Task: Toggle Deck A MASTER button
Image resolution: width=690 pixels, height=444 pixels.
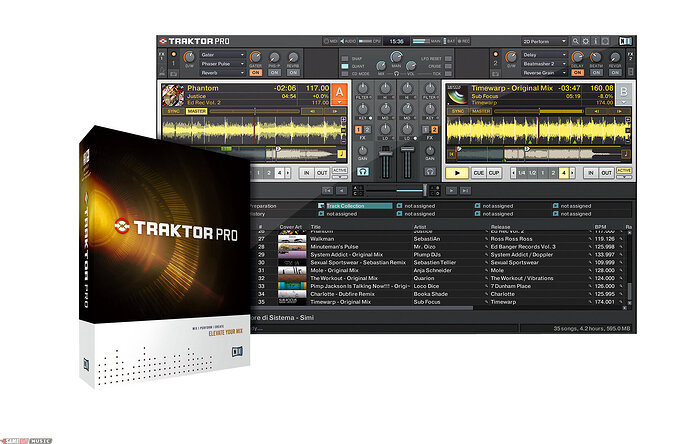Action: 196,111
